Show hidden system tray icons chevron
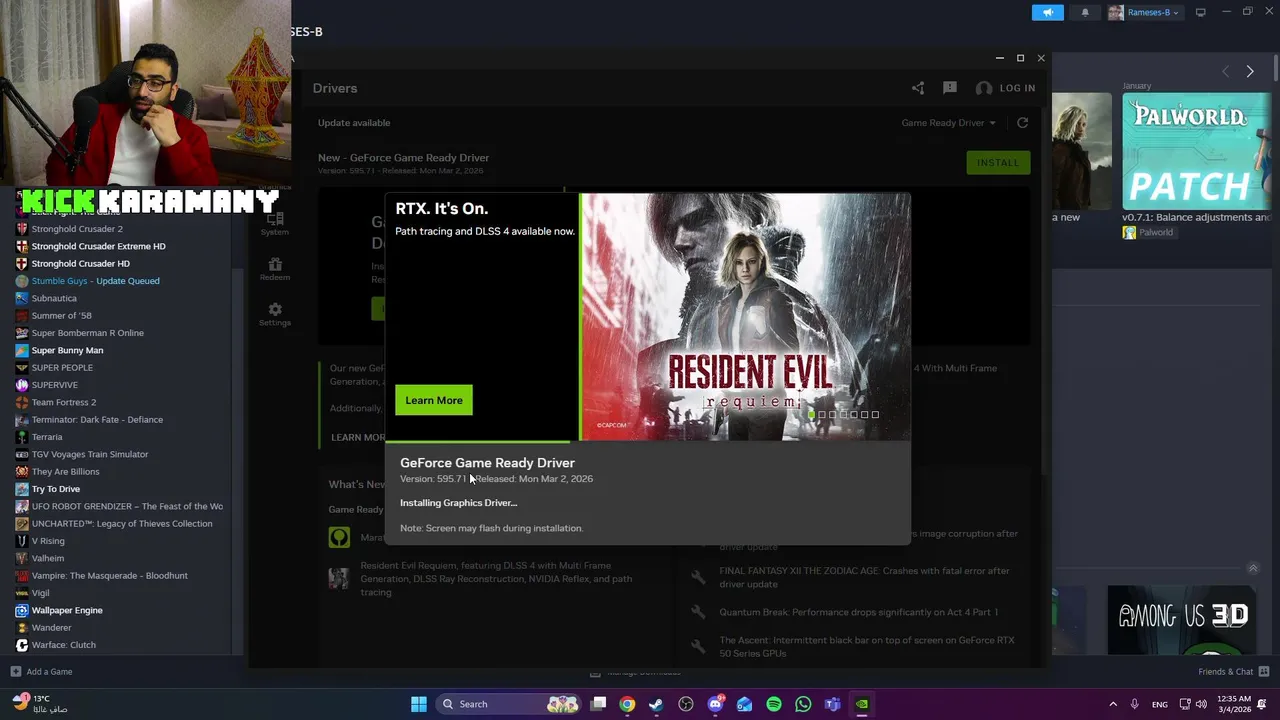This screenshot has height=720, width=1280. (1113, 704)
